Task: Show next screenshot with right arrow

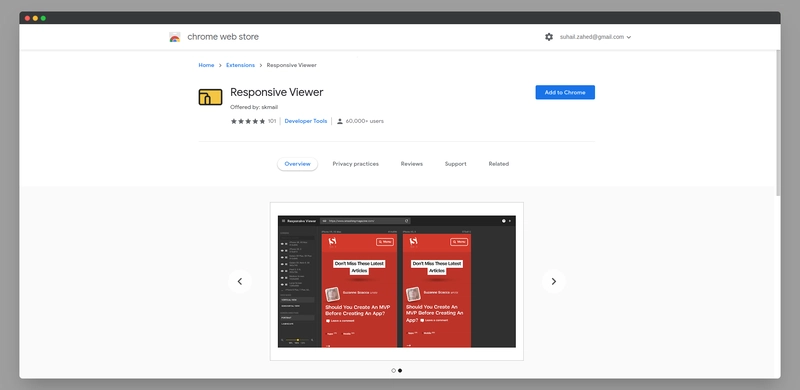Action: point(554,281)
